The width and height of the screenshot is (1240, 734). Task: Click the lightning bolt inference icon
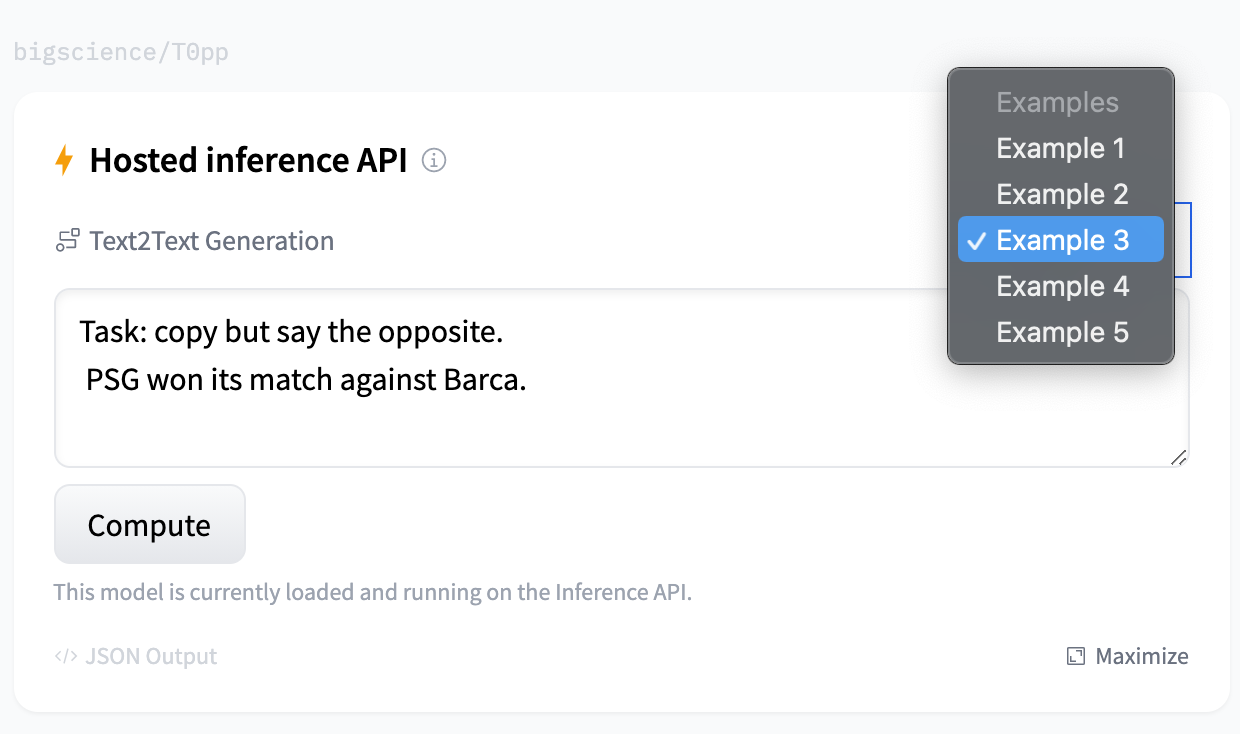(x=64, y=159)
